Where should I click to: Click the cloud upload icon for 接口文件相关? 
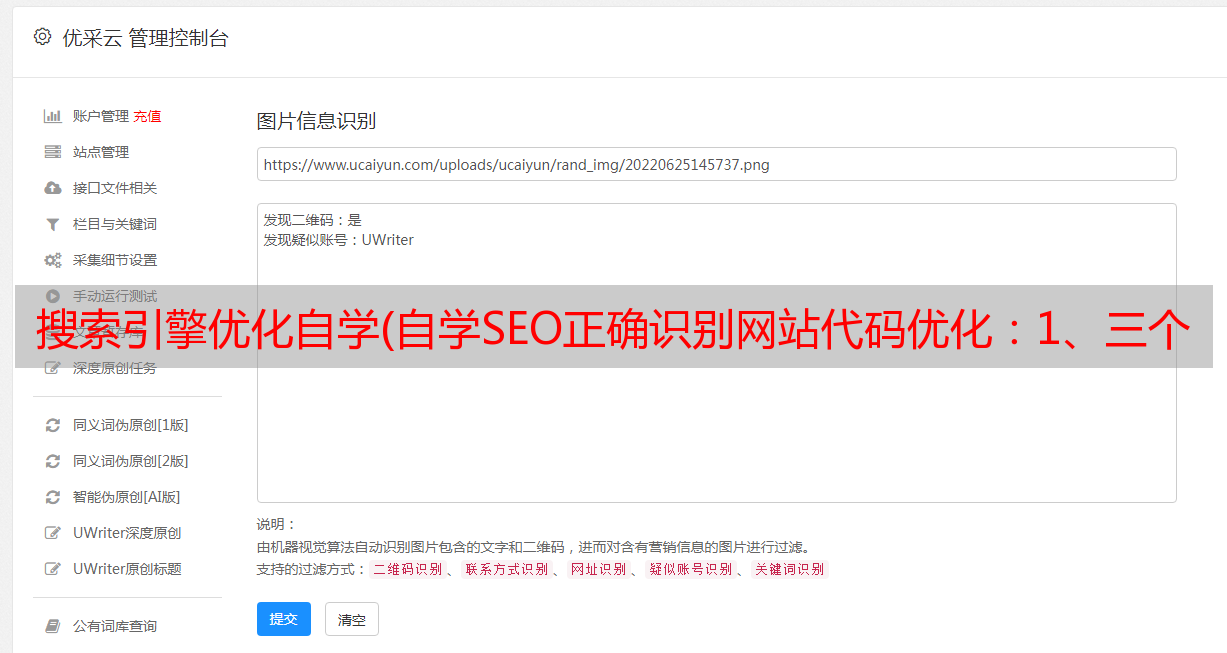(x=53, y=188)
